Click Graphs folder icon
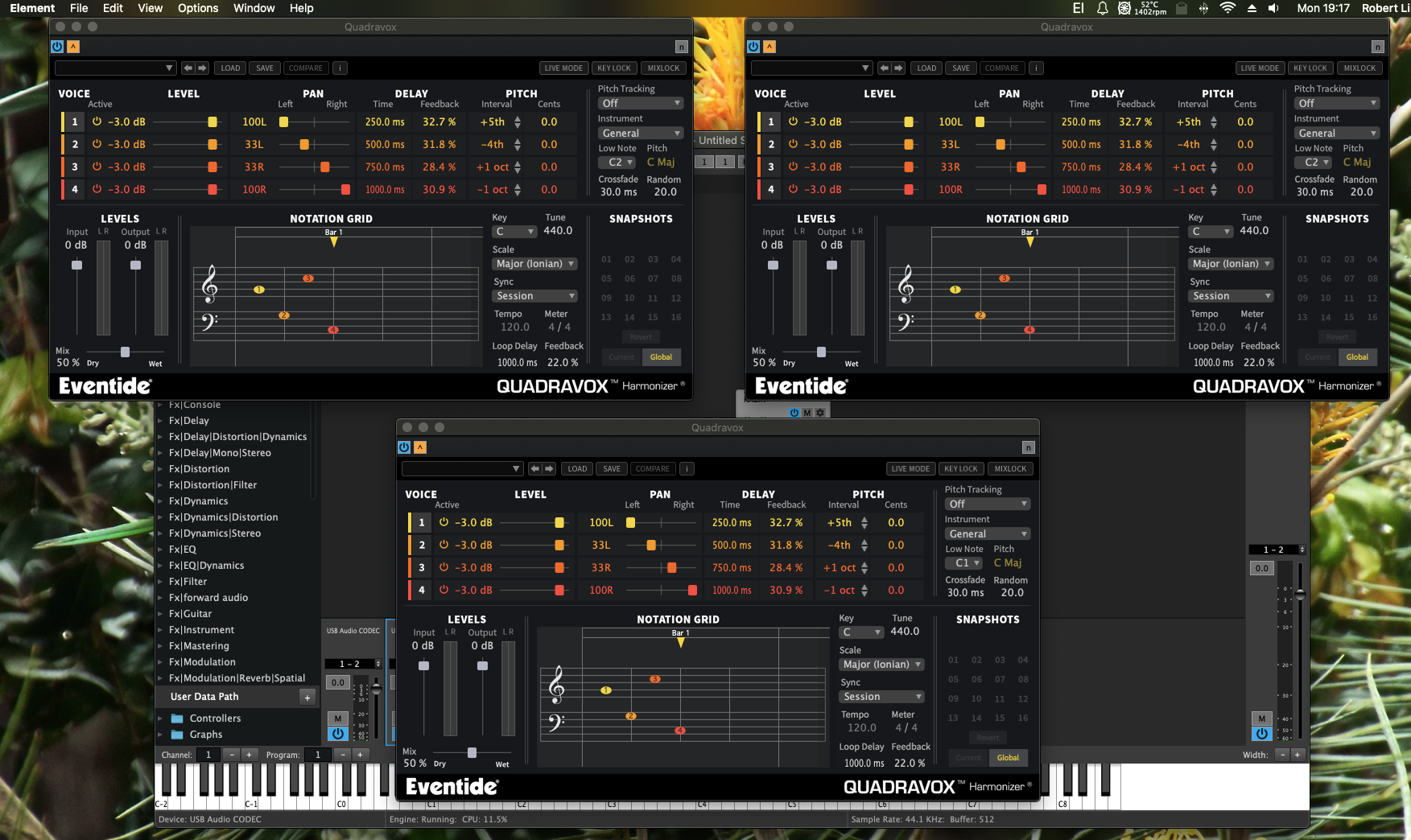1411x840 pixels. pos(176,735)
